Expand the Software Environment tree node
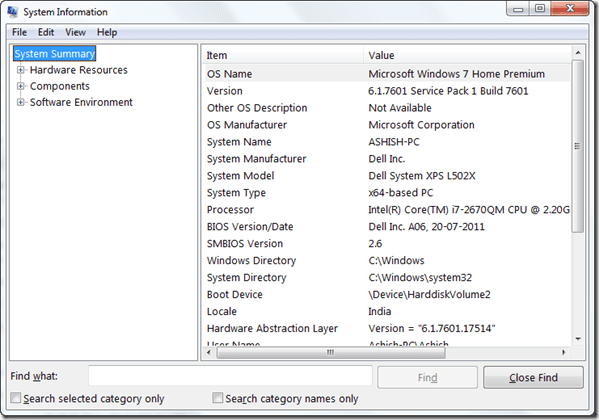Viewport: 599px width, 420px height. (21, 102)
